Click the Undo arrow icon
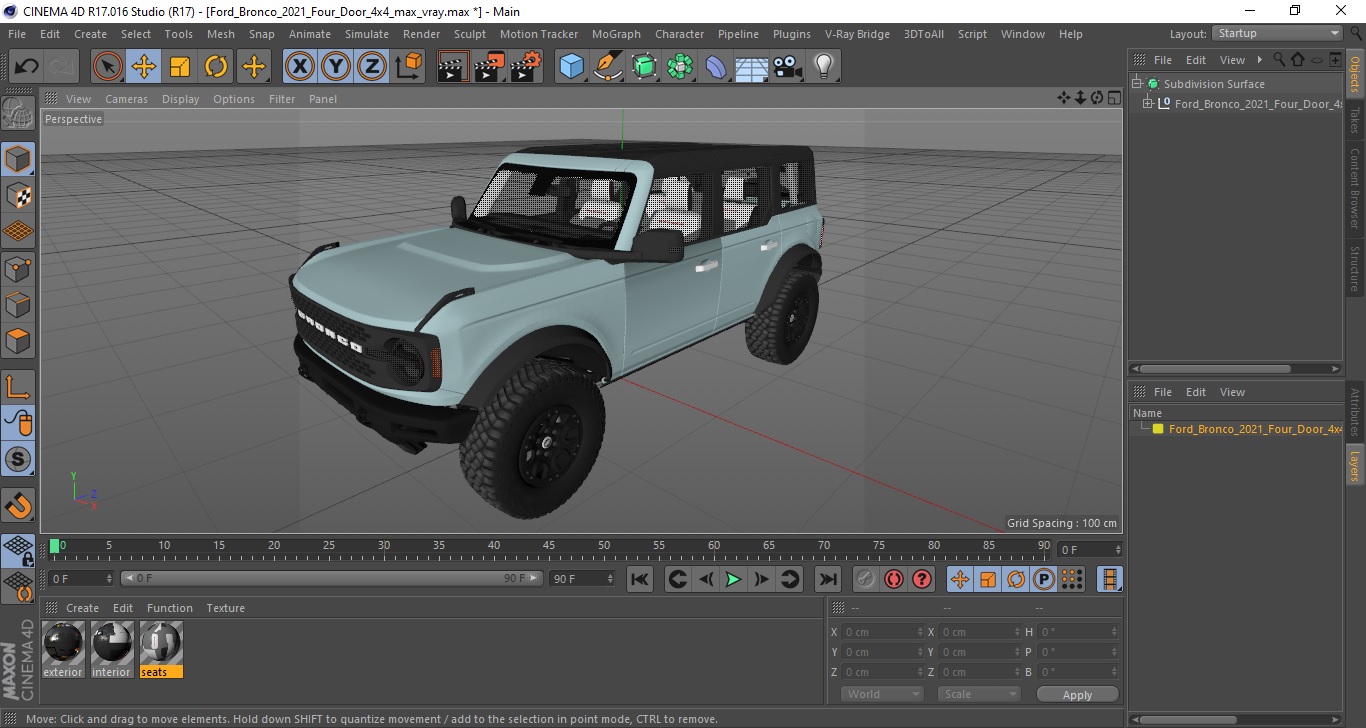Screen dimensions: 1366x728 point(26,67)
